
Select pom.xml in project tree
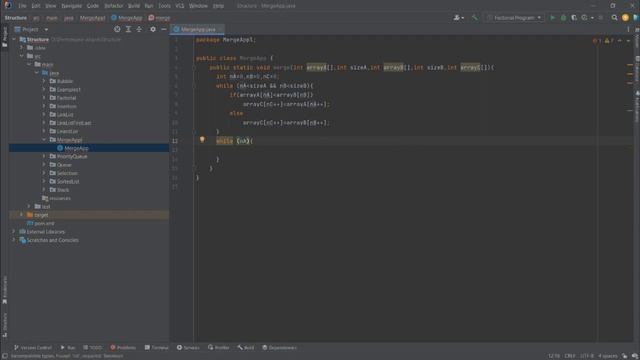pos(44,223)
